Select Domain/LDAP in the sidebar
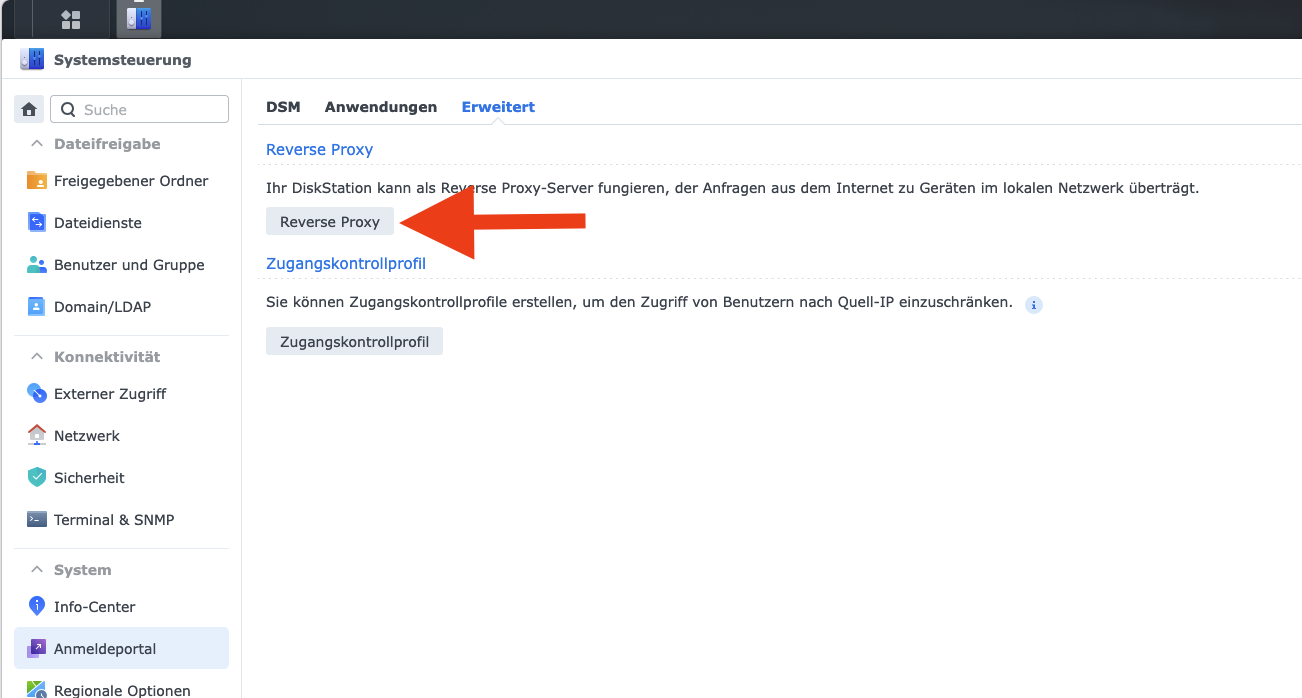 coord(121,307)
